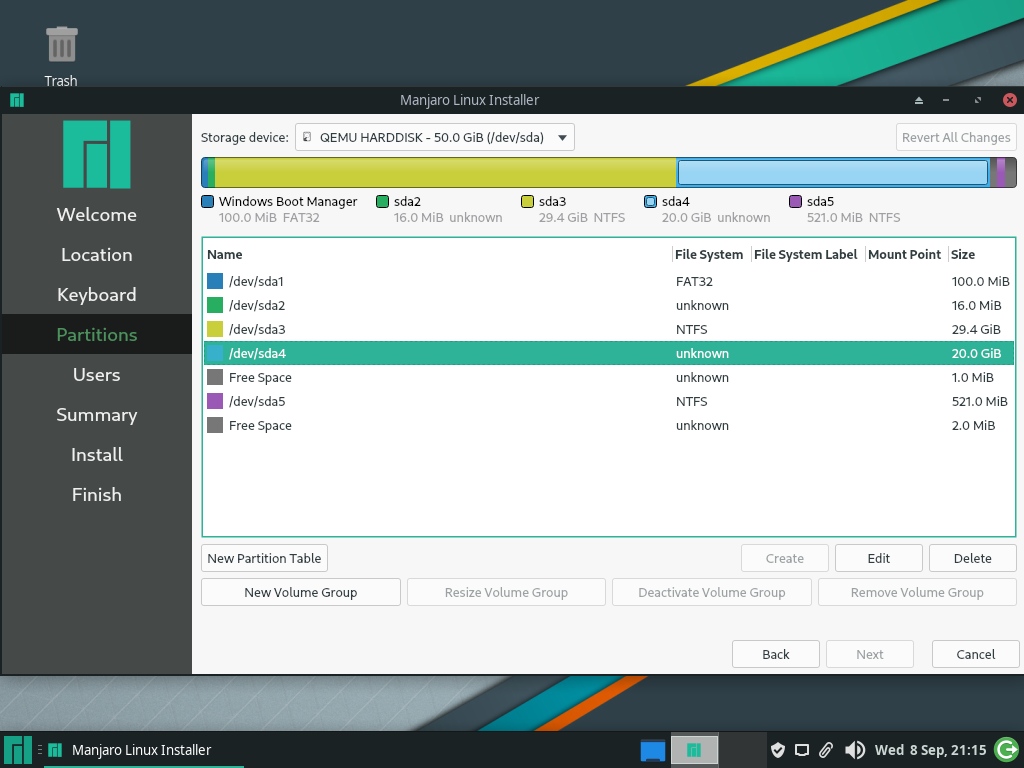Viewport: 1024px width, 768px height.
Task: Click Revert All Changes button
Action: (956, 137)
